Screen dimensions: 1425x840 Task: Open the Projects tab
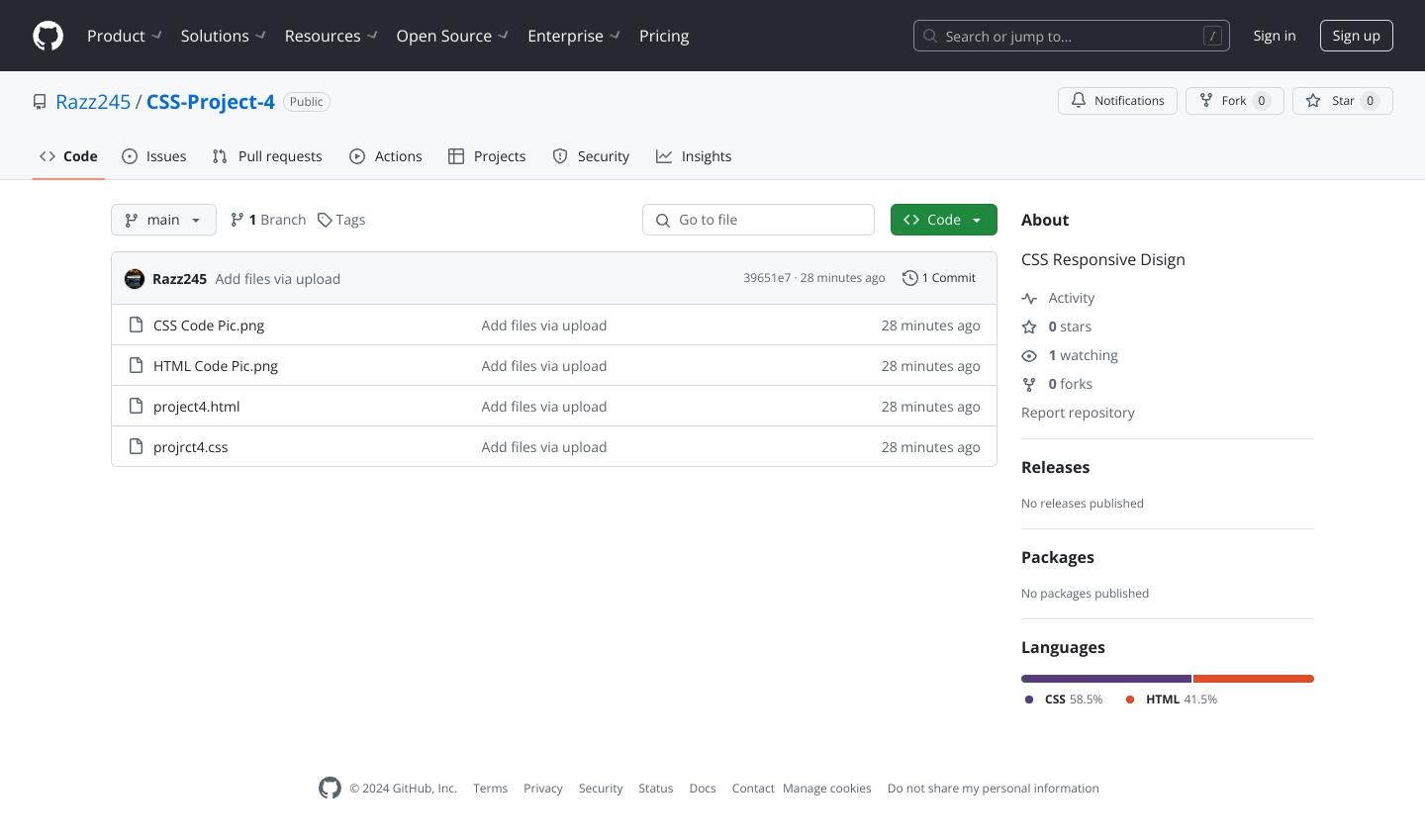click(x=487, y=156)
